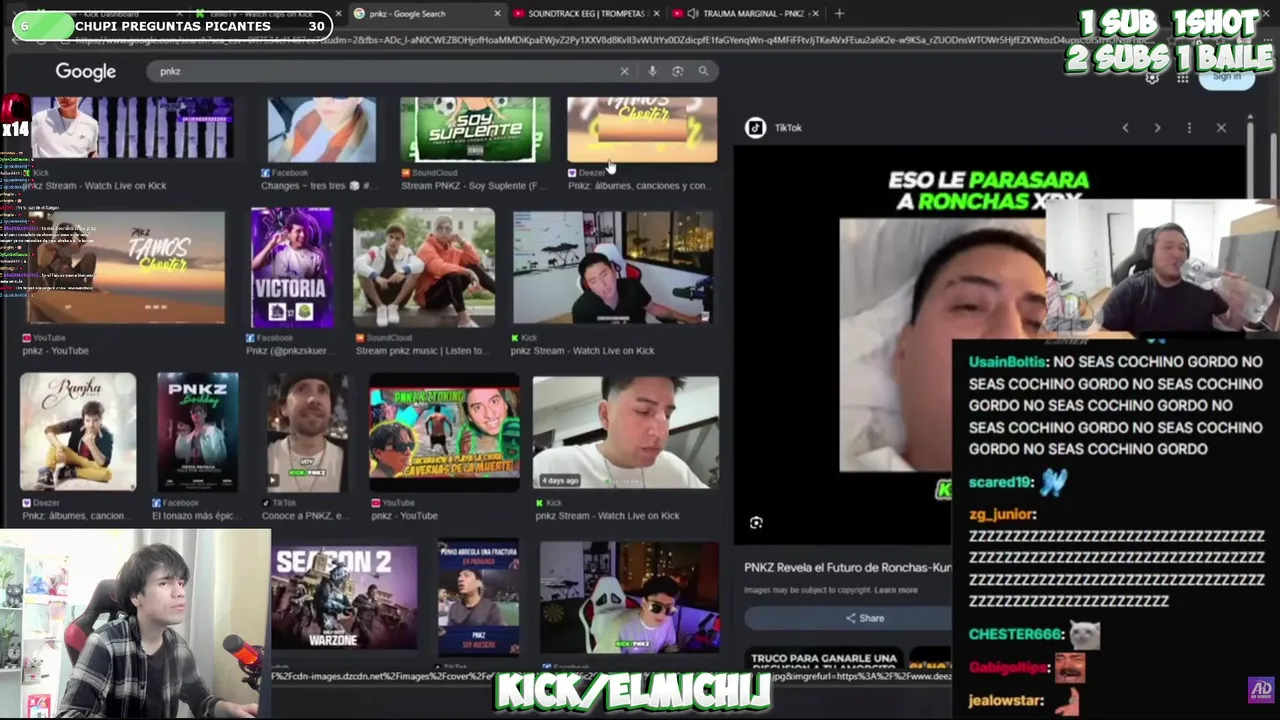The image size is (1280, 720).
Task: Open the PNKZ Birthday poster thumbnail
Action: tap(198, 432)
